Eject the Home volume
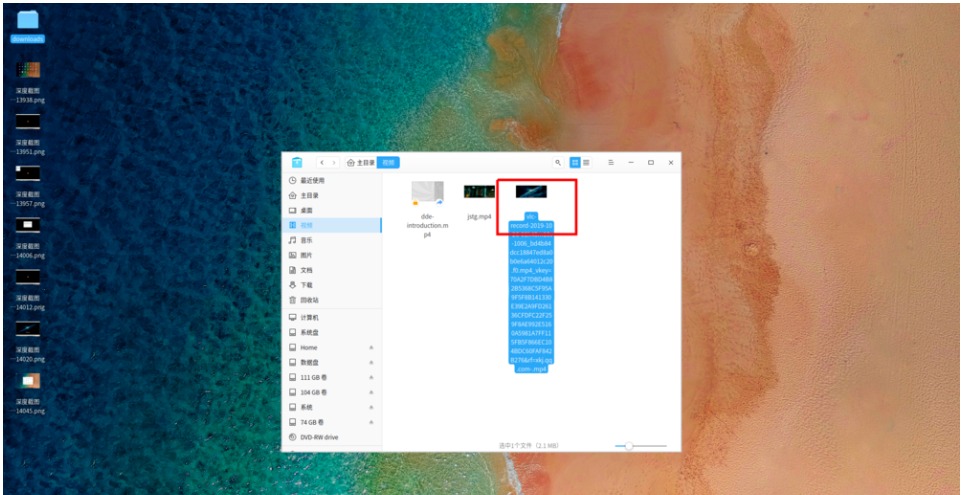This screenshot has height=495, width=971. pos(372,348)
